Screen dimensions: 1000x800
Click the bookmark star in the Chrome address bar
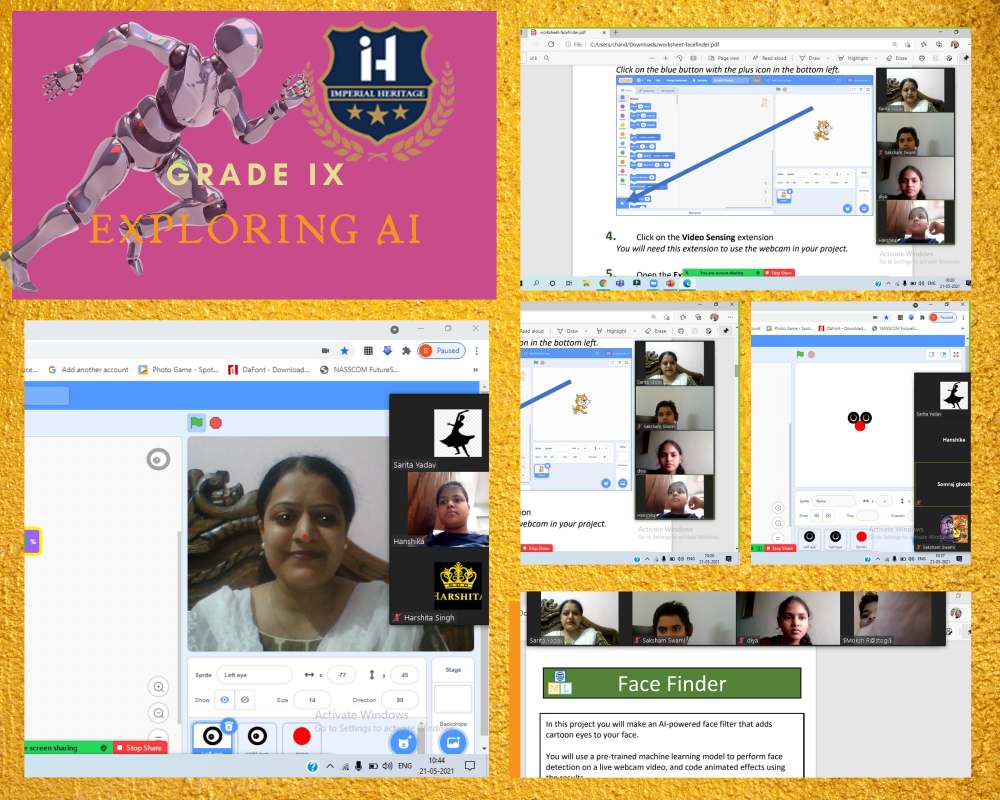click(x=345, y=351)
